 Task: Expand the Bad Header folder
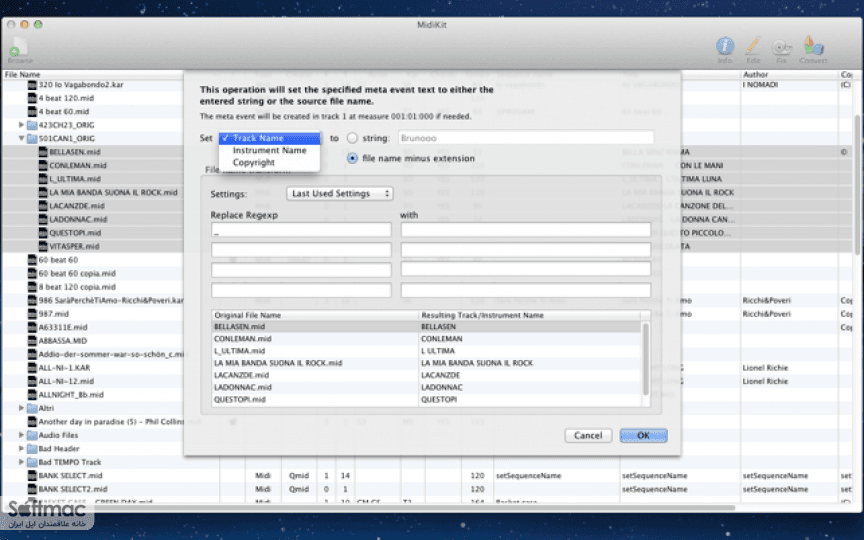(21, 449)
